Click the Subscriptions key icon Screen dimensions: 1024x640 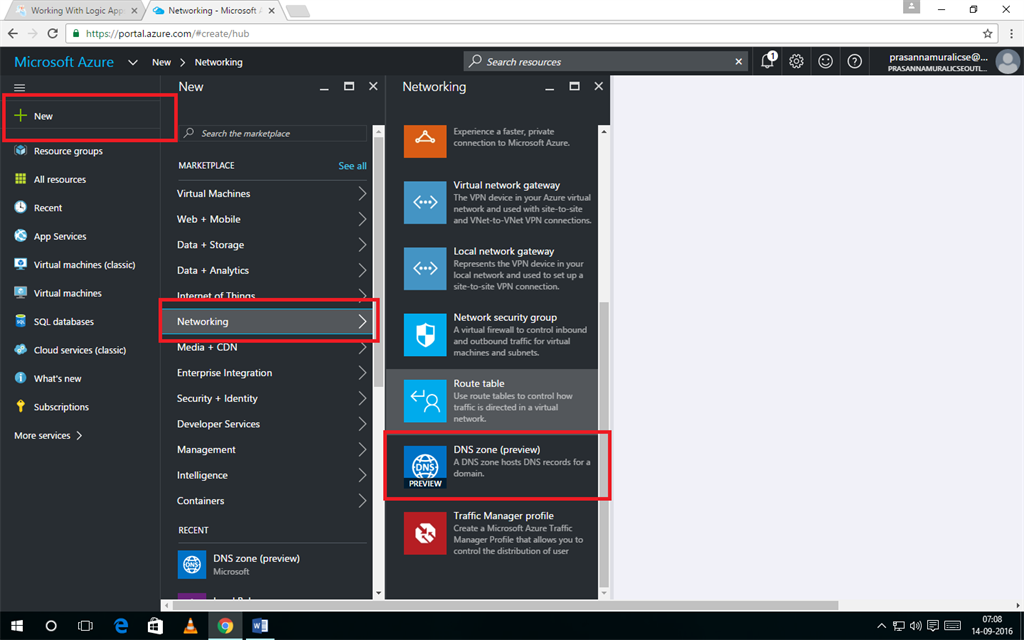pos(21,406)
